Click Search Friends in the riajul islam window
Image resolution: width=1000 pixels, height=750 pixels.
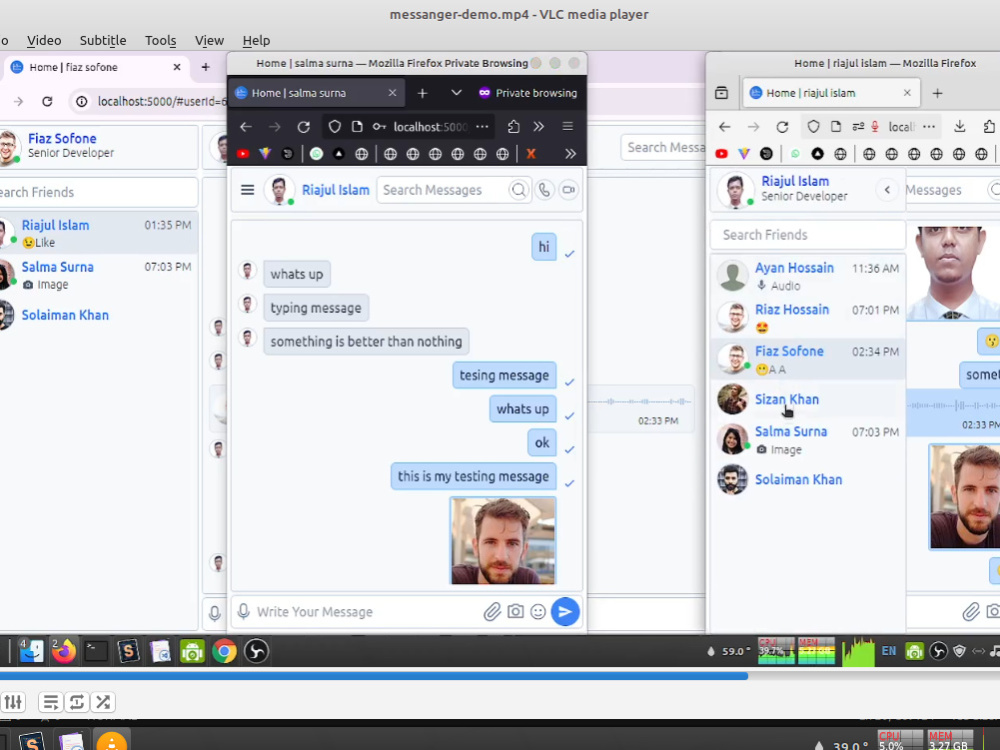pos(807,235)
